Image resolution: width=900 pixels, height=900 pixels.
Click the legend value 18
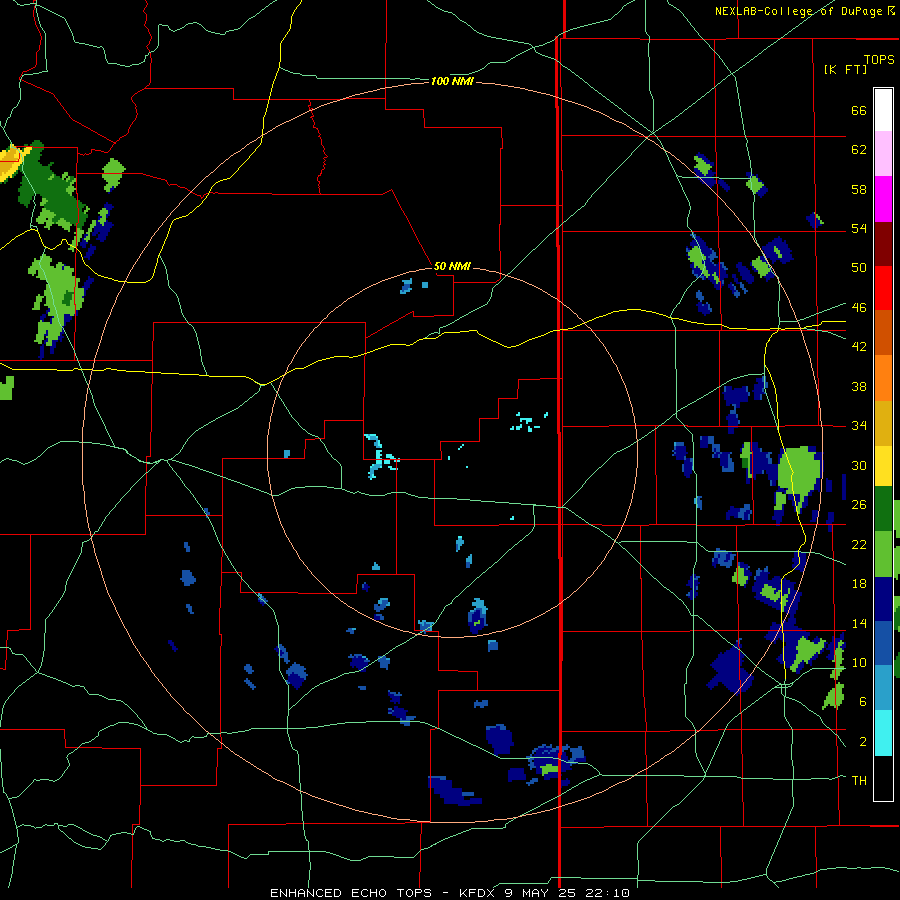pyautogui.click(x=859, y=583)
